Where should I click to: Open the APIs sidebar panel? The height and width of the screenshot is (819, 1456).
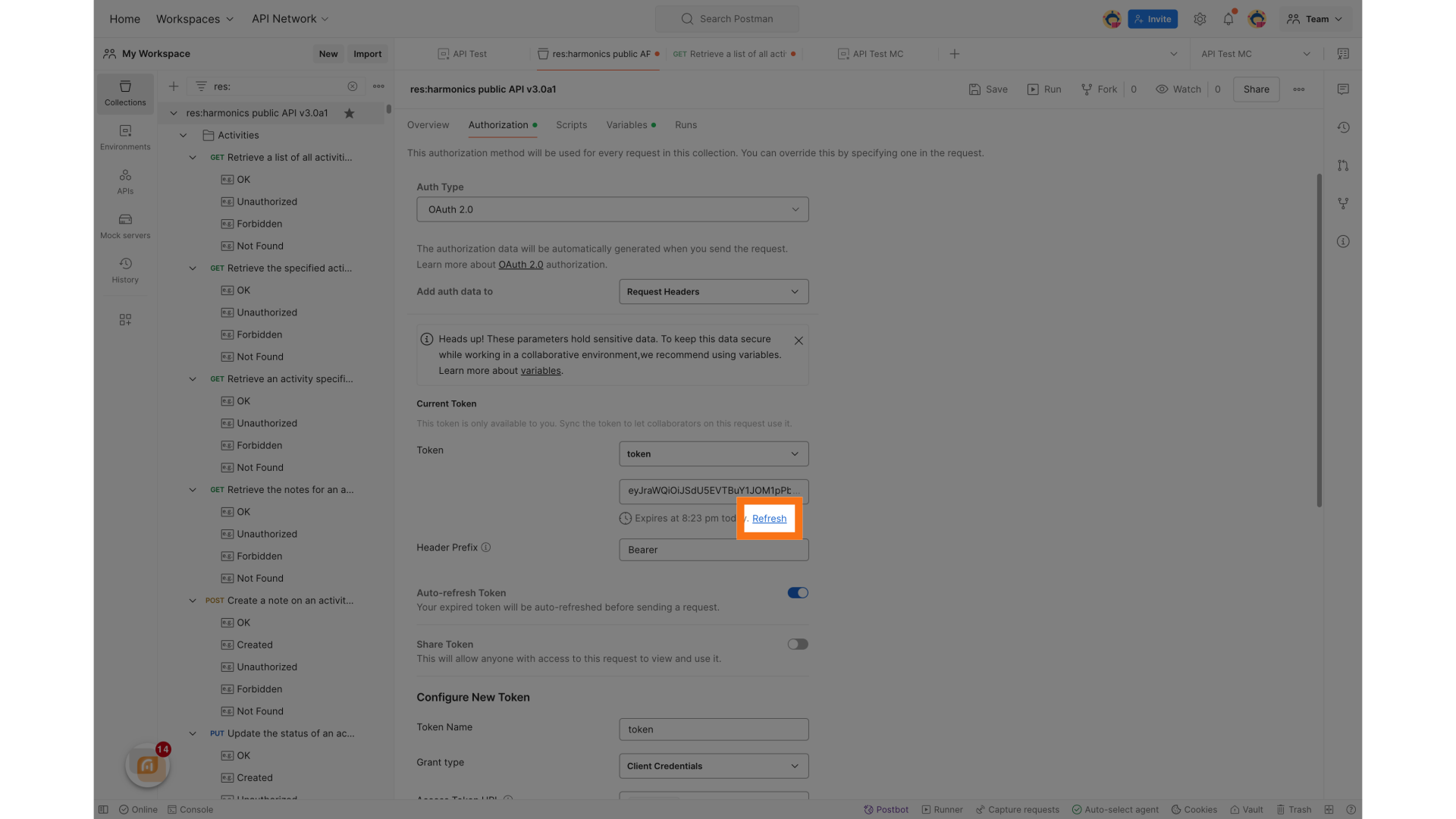pos(125,182)
